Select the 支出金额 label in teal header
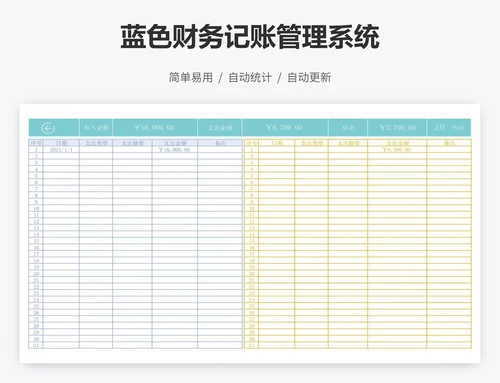Image resolution: width=500 pixels, height=383 pixels. click(x=220, y=128)
